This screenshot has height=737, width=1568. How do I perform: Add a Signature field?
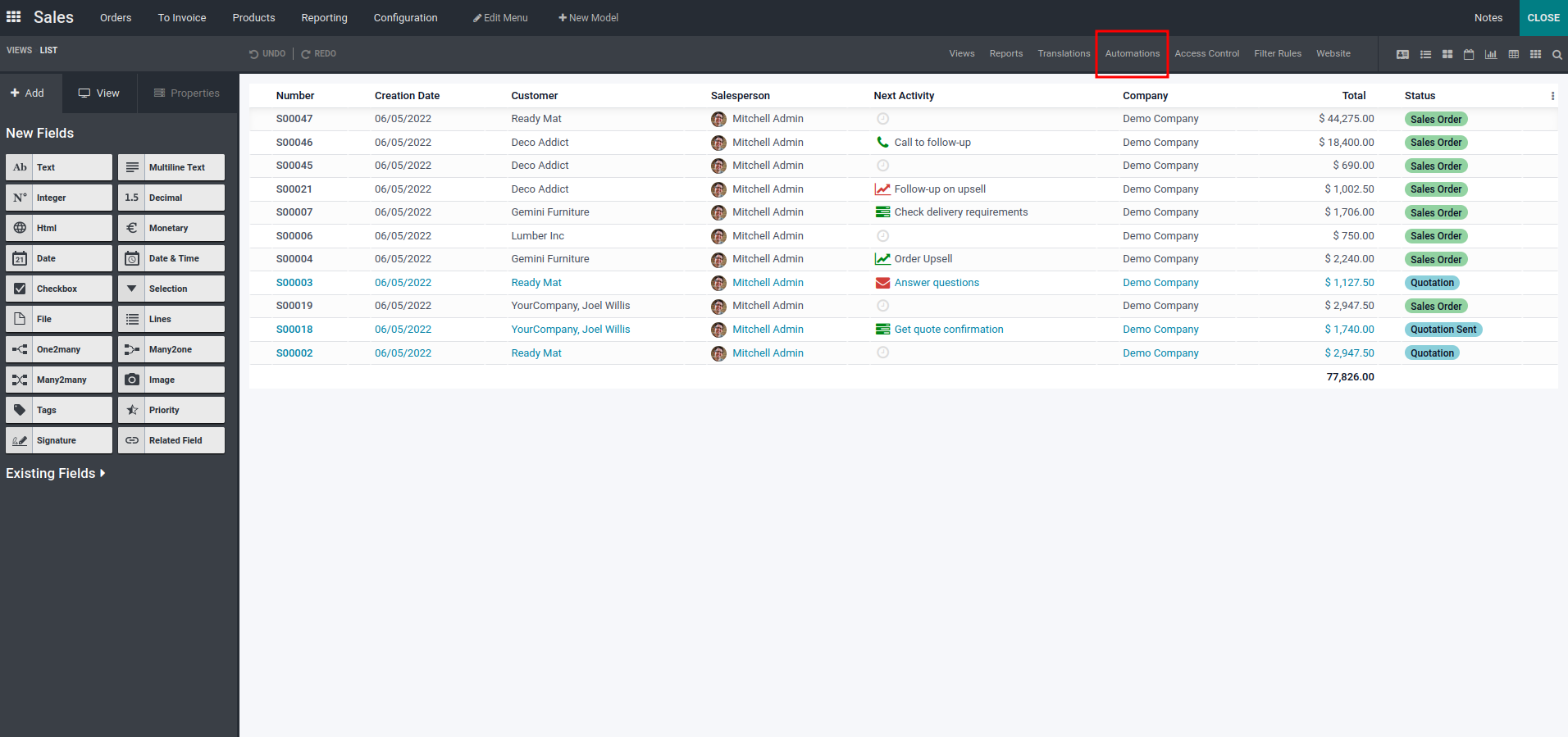click(59, 440)
